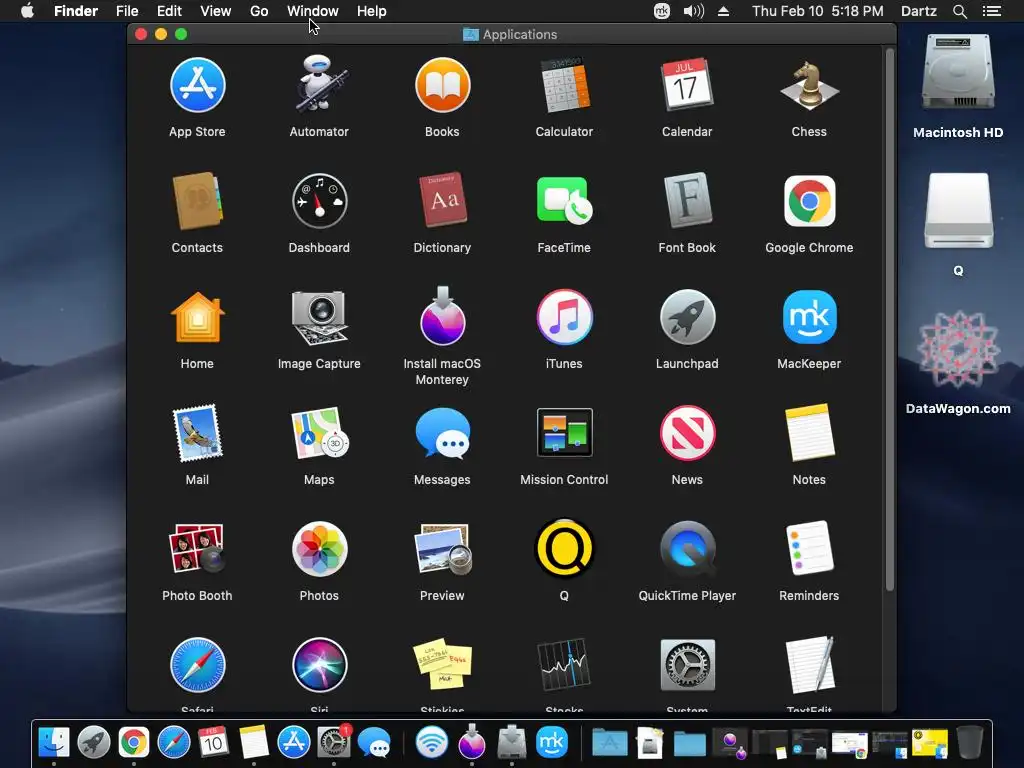Select the Stickies app icon
Image resolution: width=1024 pixels, height=768 pixels.
pos(442,664)
